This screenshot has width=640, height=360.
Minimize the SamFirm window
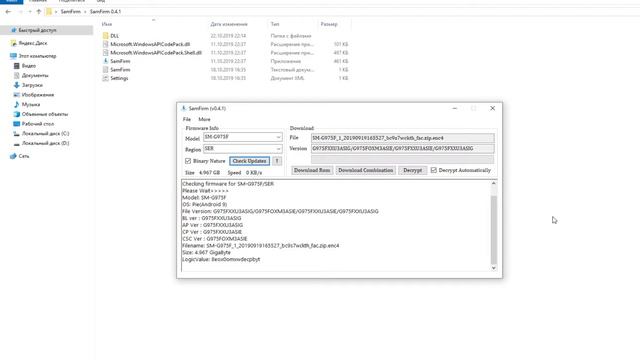pos(455,109)
